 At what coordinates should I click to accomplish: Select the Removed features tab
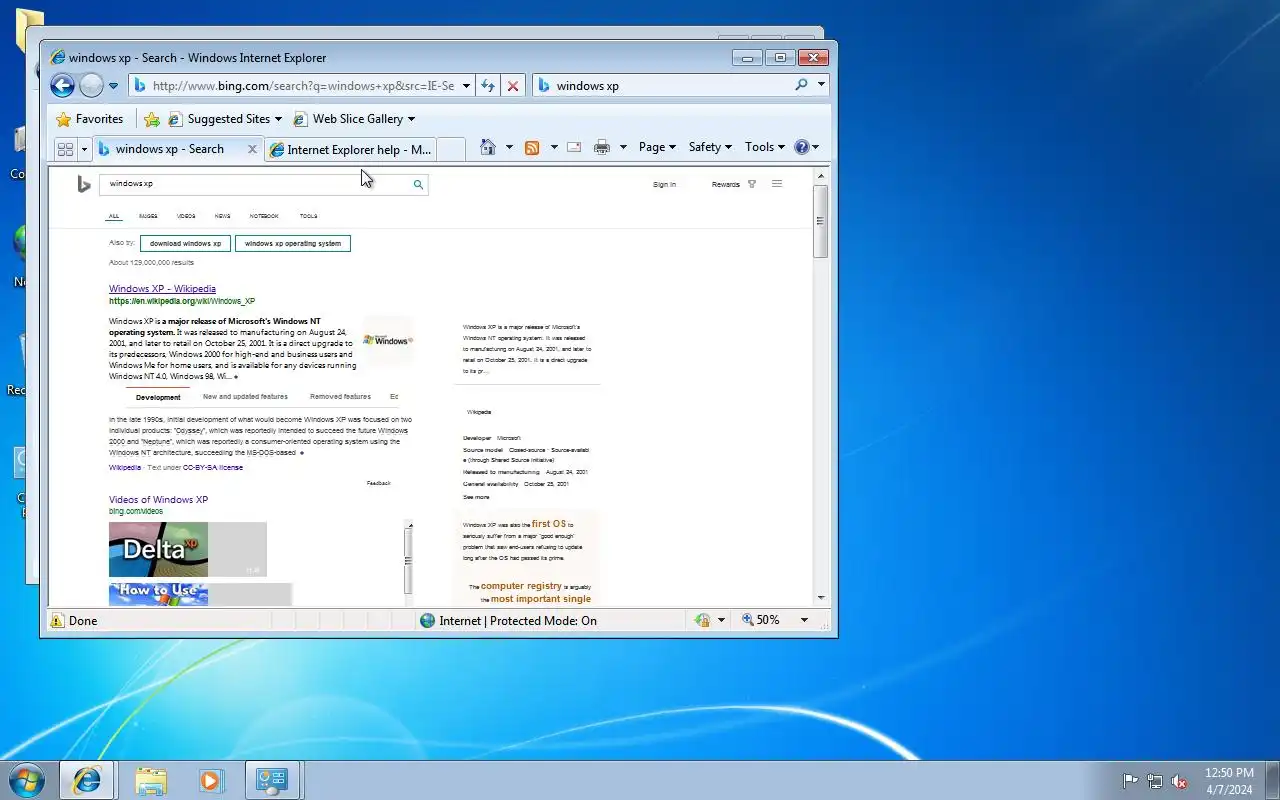[x=340, y=397]
